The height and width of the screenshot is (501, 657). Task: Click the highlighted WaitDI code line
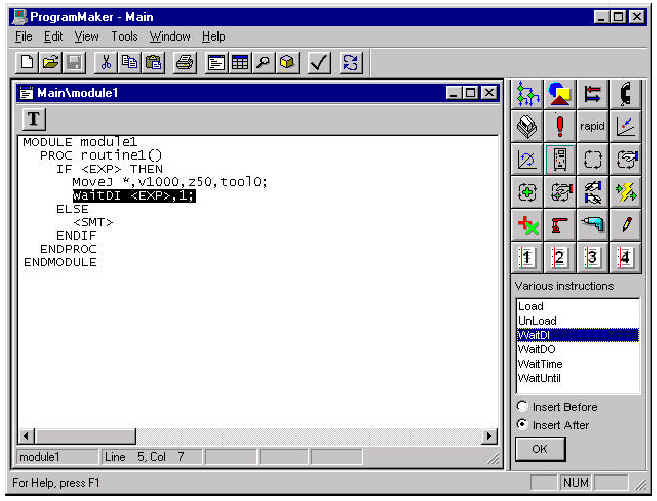(134, 196)
